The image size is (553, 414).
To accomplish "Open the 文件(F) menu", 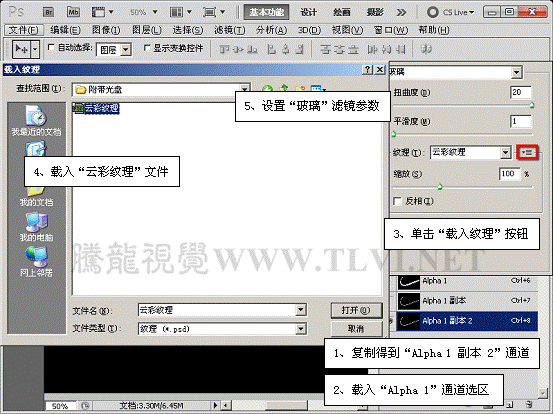I will point(23,30).
